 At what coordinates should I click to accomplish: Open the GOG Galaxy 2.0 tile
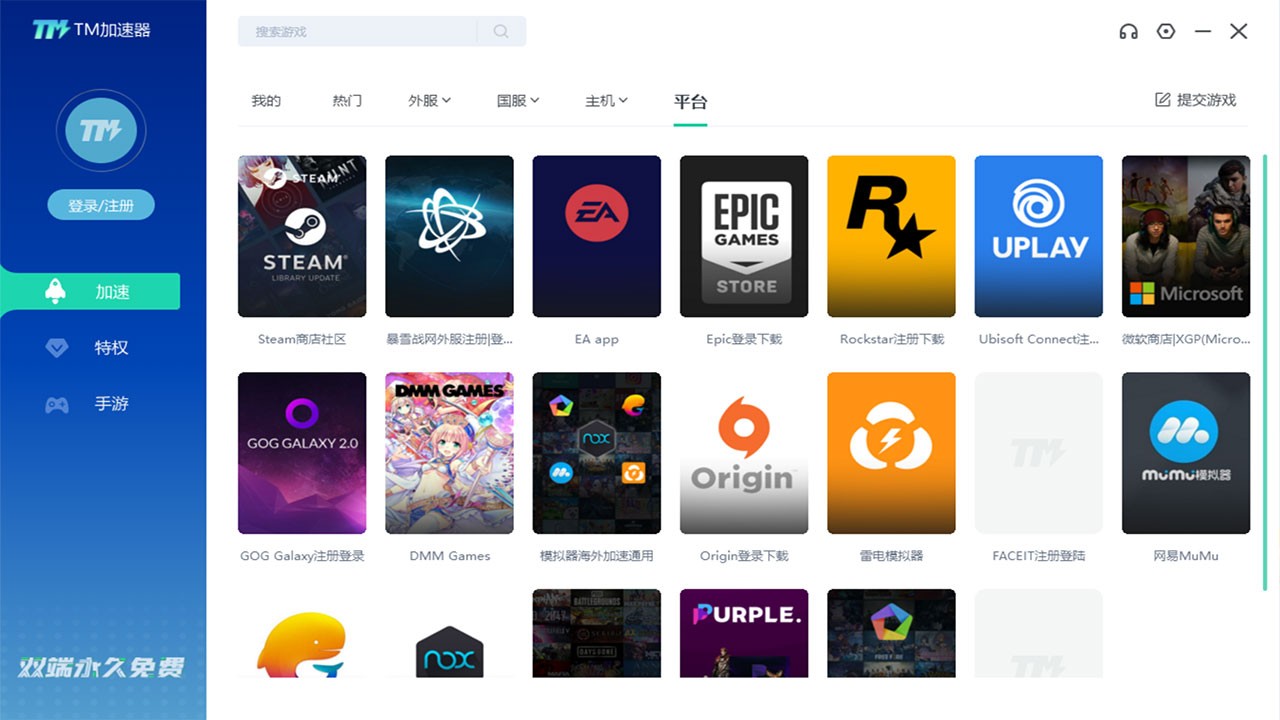[302, 453]
